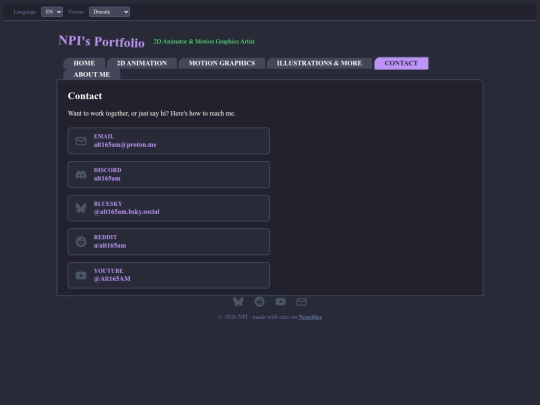
Task: Click the Reddit icon in contact card
Action: [81, 241]
